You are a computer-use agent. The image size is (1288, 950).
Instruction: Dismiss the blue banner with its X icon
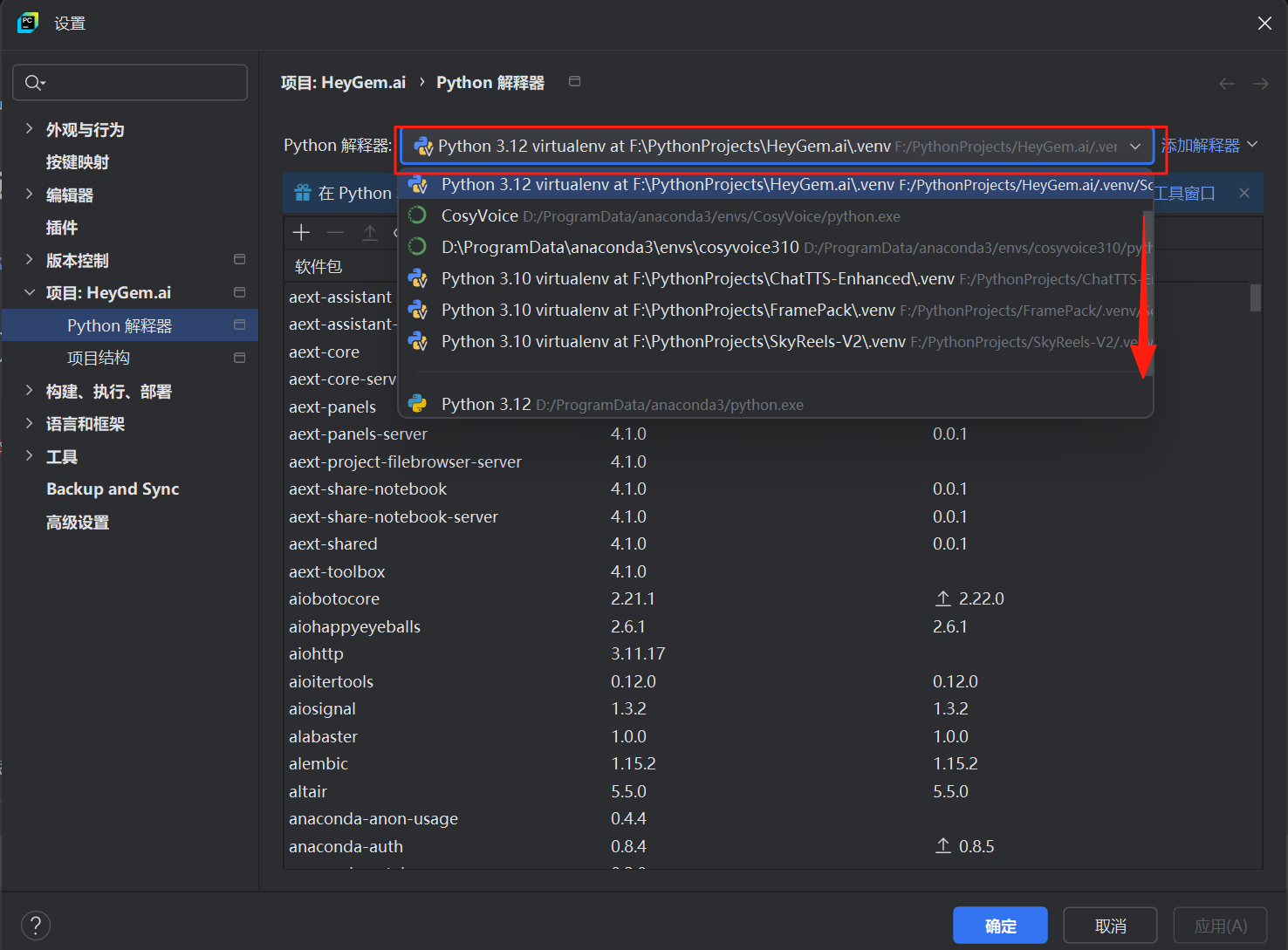[1244, 193]
